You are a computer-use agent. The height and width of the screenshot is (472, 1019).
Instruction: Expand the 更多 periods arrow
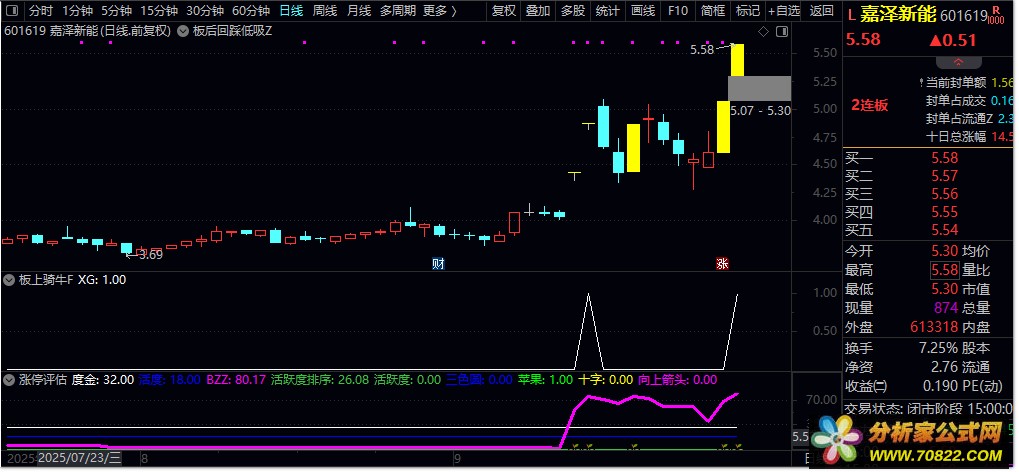click(x=454, y=11)
